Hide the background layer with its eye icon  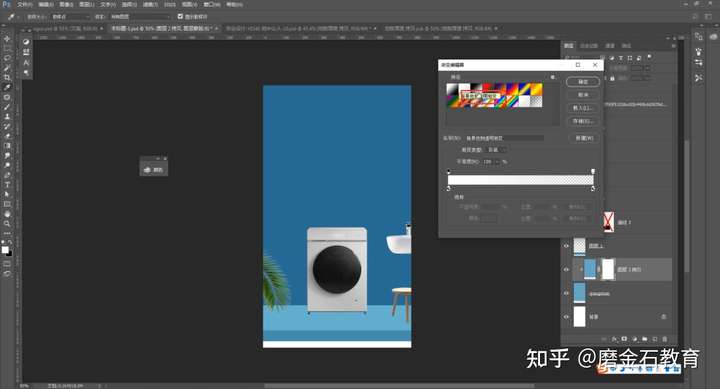[566, 316]
